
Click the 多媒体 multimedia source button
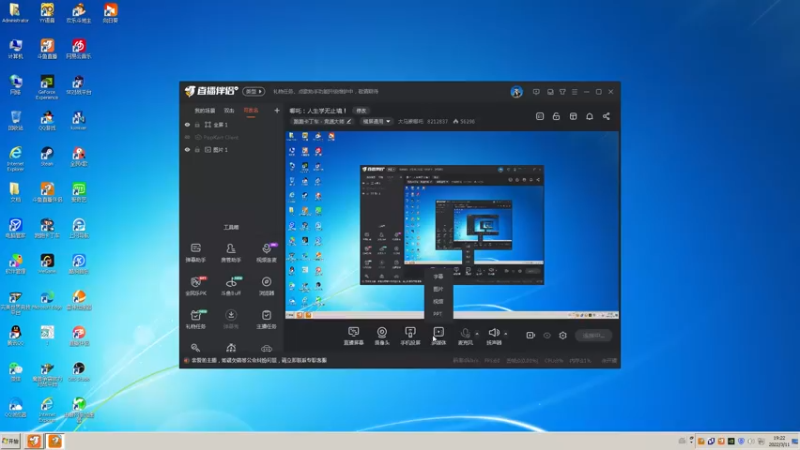point(438,336)
